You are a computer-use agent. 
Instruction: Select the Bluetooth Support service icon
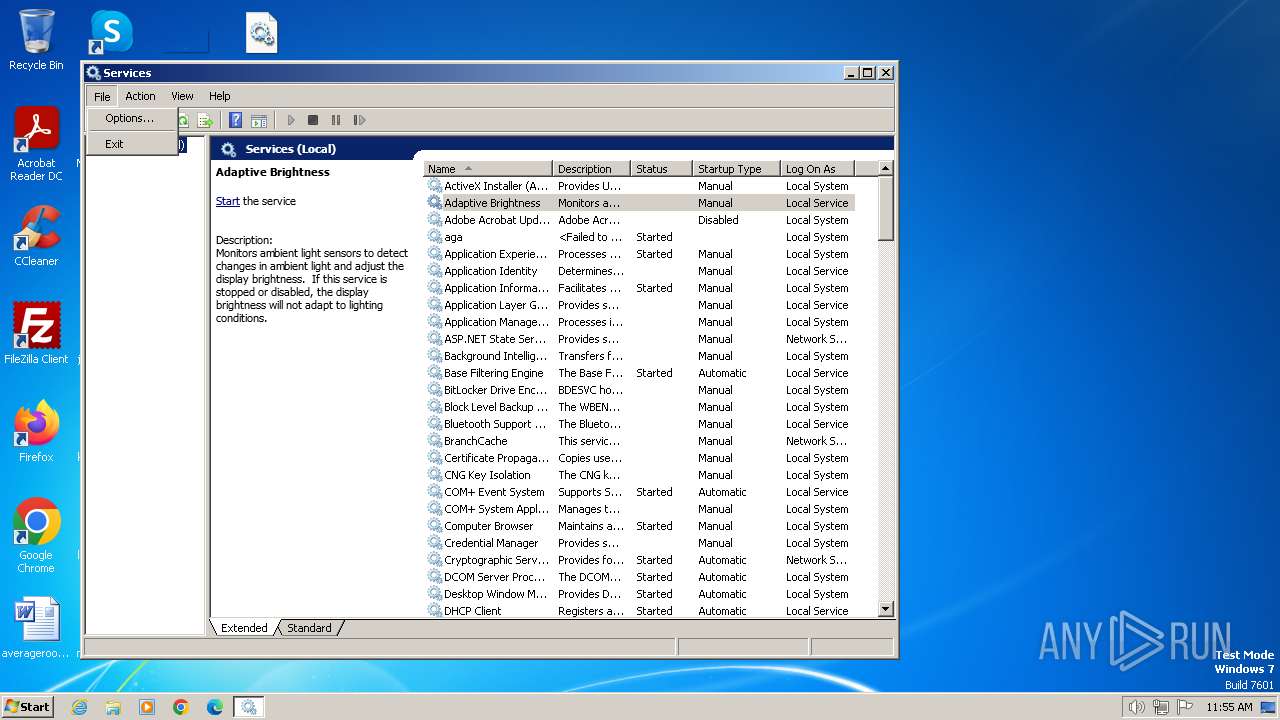435,424
